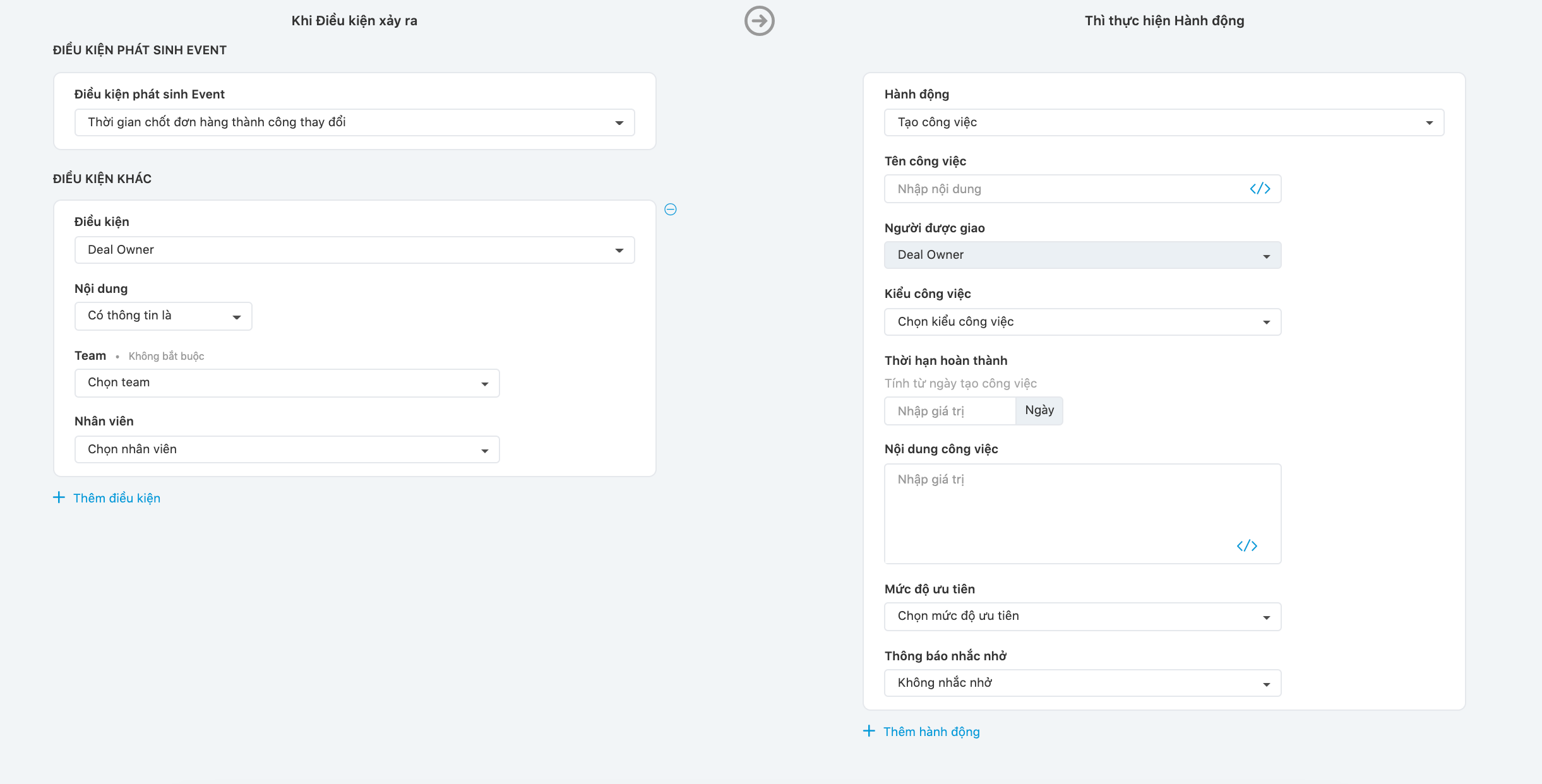The image size is (1542, 784).
Task: Open the Chọn team dropdown
Action: pyautogui.click(x=287, y=383)
